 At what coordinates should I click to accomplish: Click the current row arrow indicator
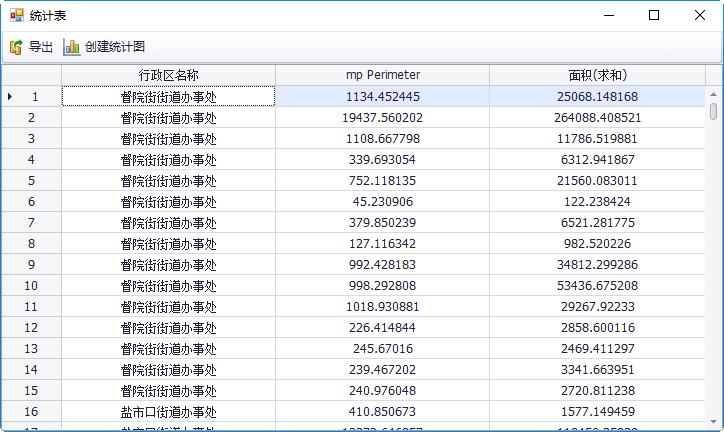[10, 96]
